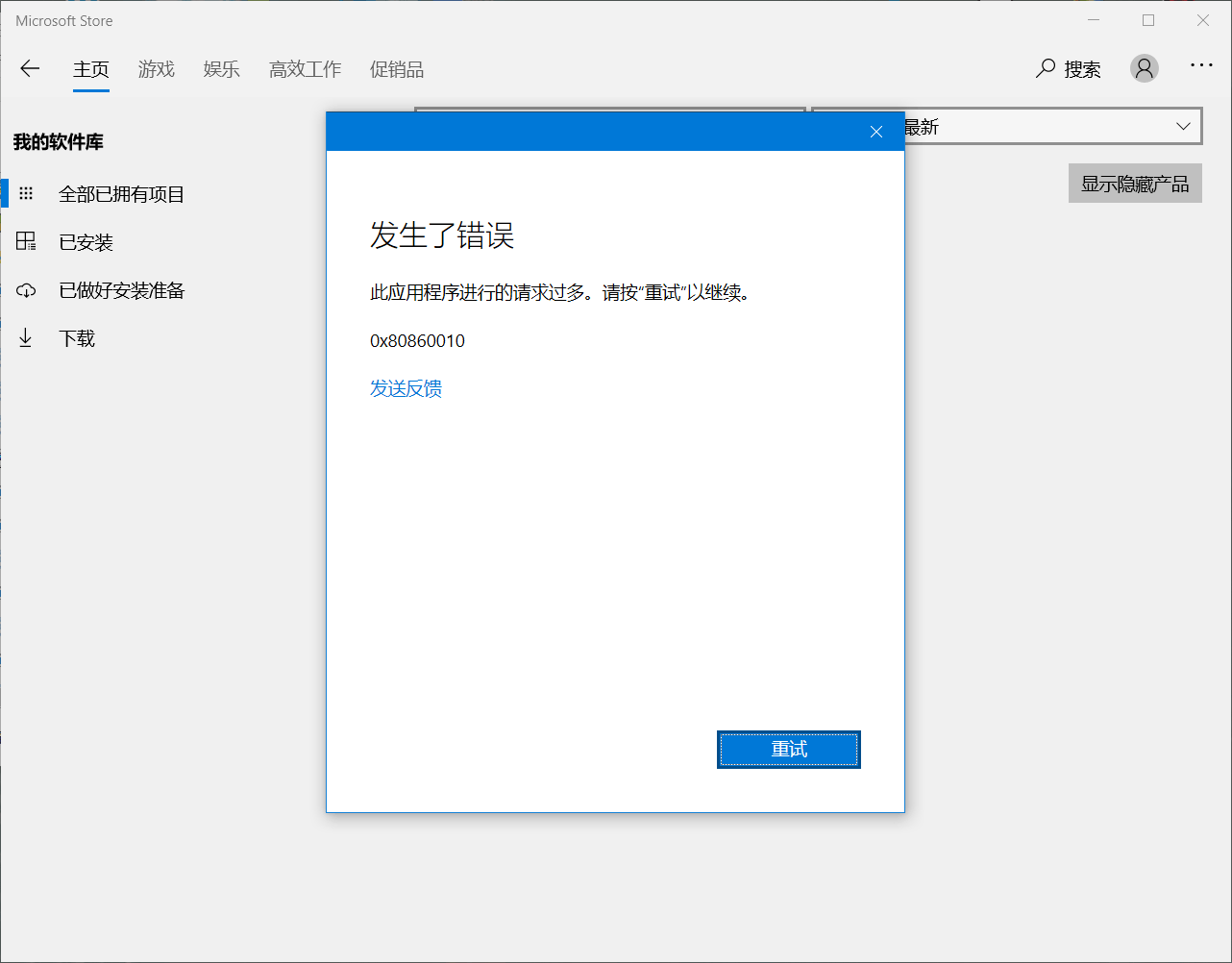Select 已做好安装准备 in the sidebar
Image resolution: width=1232 pixels, height=963 pixels.
click(x=122, y=290)
